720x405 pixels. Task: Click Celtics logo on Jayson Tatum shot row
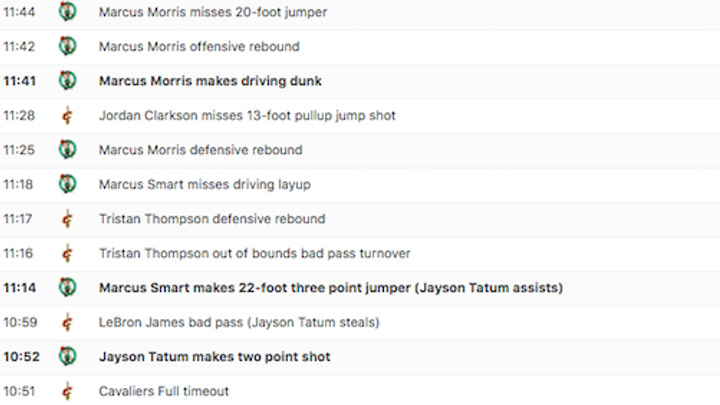pos(68,356)
